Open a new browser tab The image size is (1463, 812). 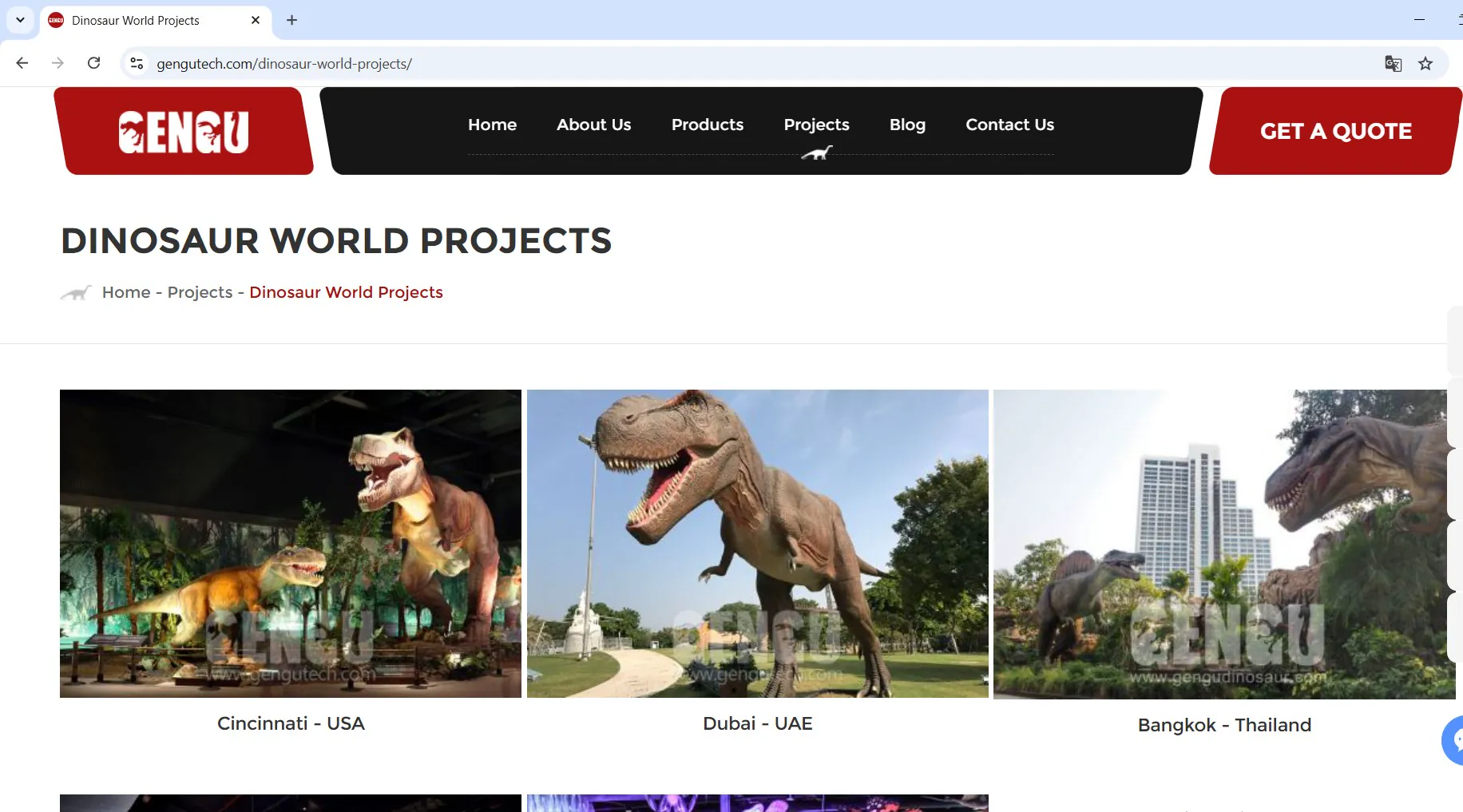click(291, 20)
